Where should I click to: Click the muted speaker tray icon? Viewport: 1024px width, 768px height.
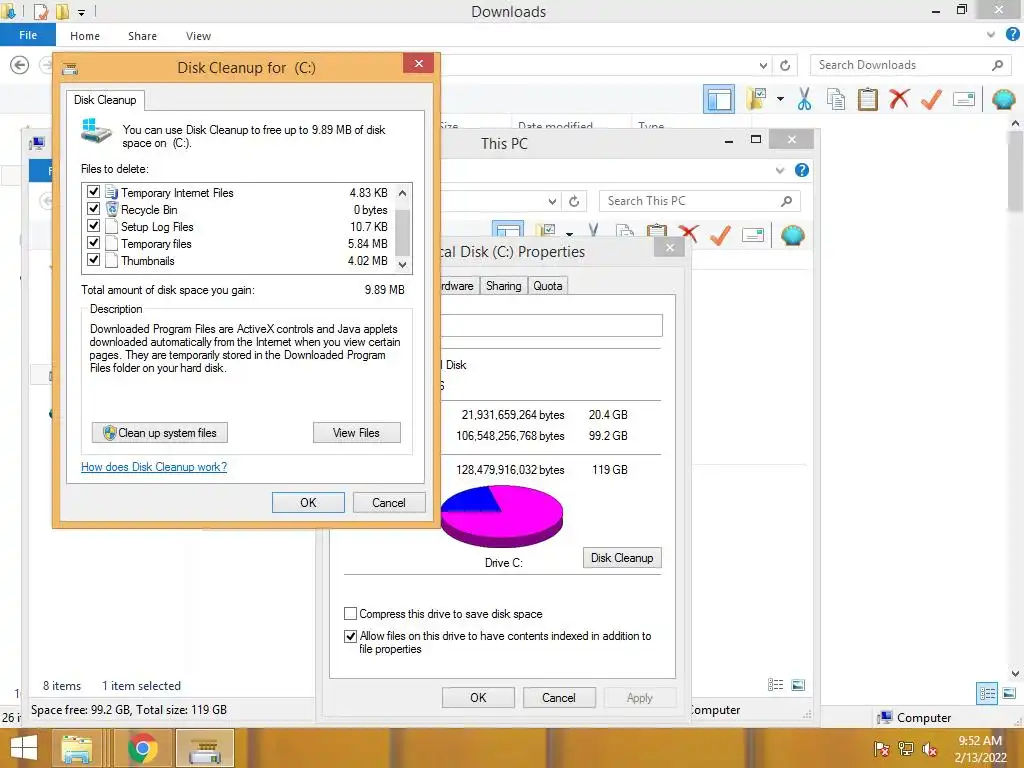(929, 749)
